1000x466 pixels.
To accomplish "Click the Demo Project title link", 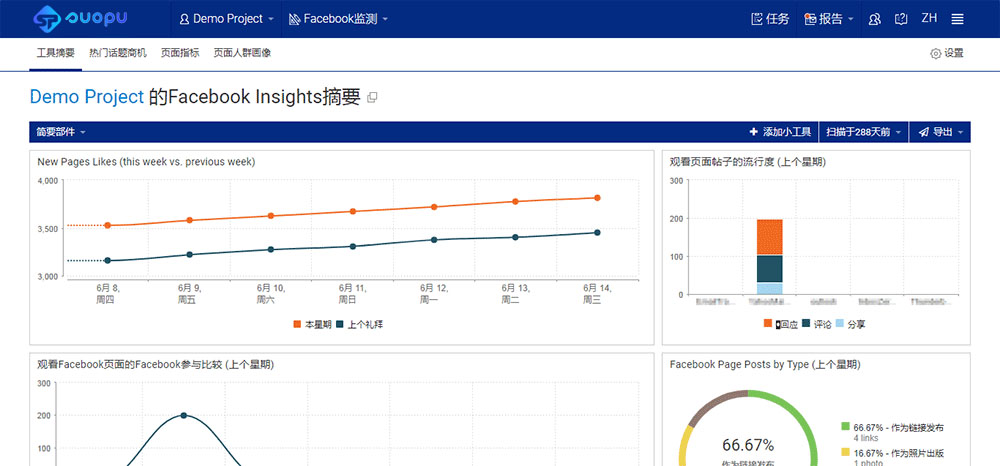I will coord(87,97).
